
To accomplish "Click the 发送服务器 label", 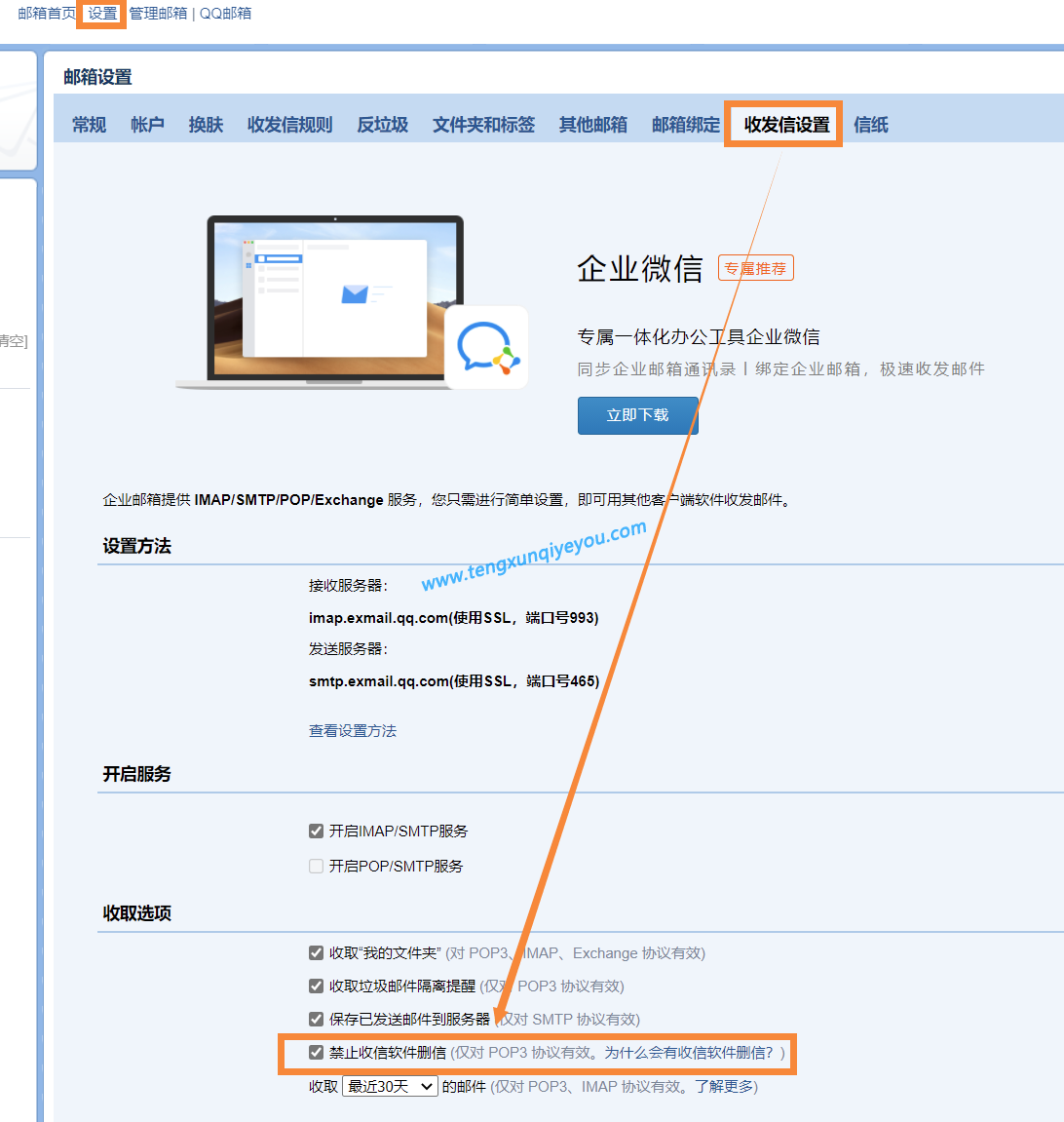I will tap(348, 649).
